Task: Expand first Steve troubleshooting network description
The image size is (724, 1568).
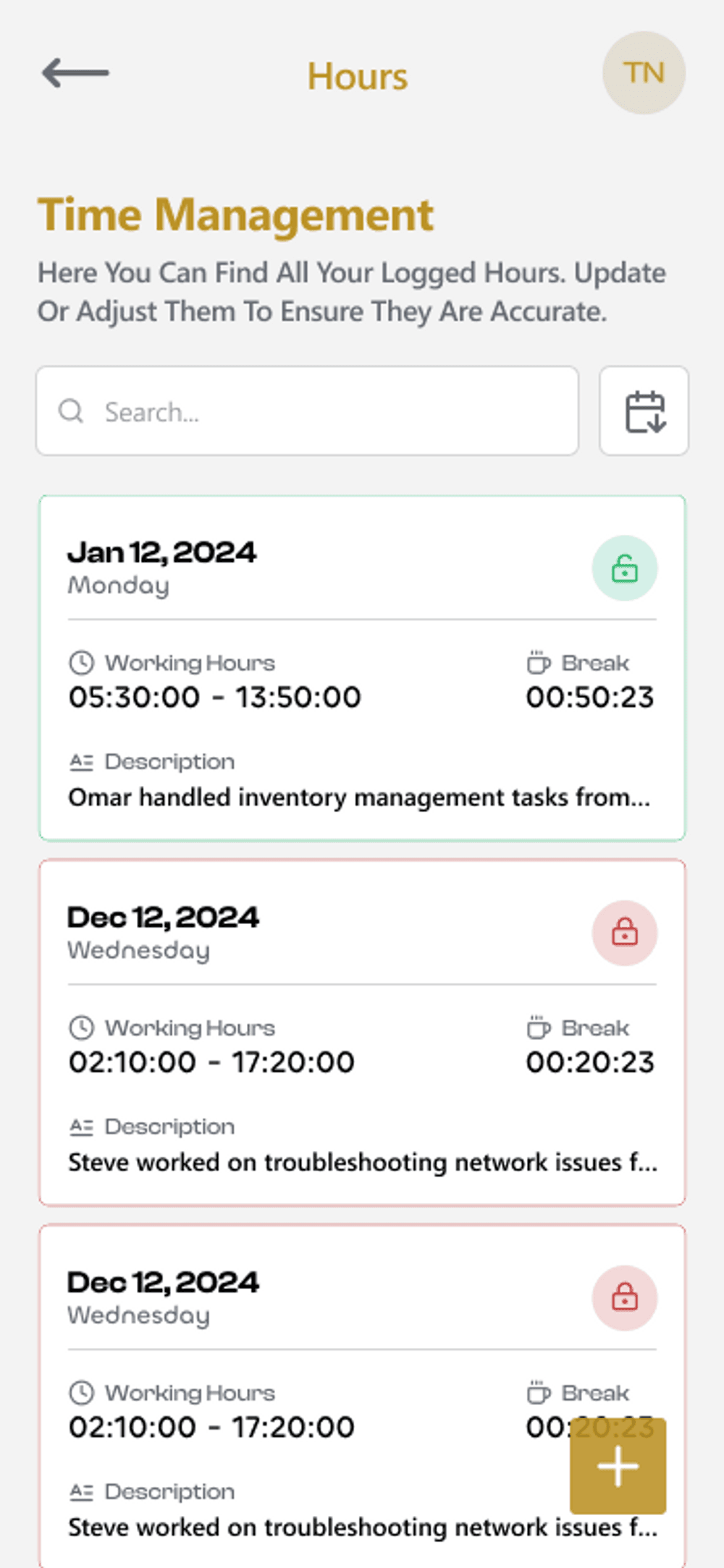Action: 362,1162
